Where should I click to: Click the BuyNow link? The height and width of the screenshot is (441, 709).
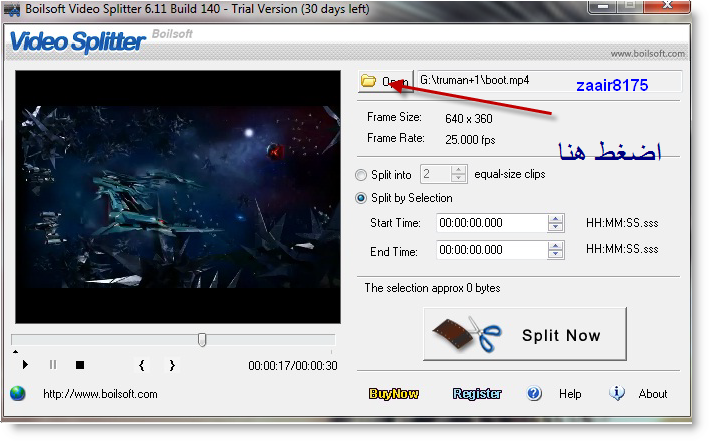(394, 394)
